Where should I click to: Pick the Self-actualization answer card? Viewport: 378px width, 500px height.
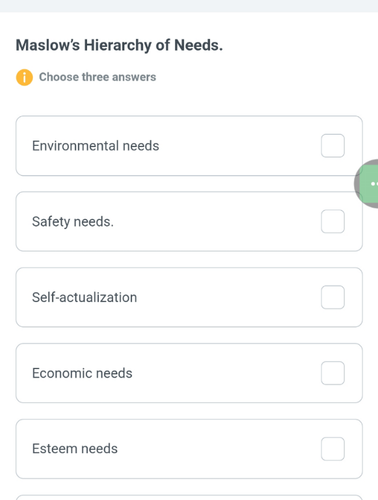click(189, 297)
